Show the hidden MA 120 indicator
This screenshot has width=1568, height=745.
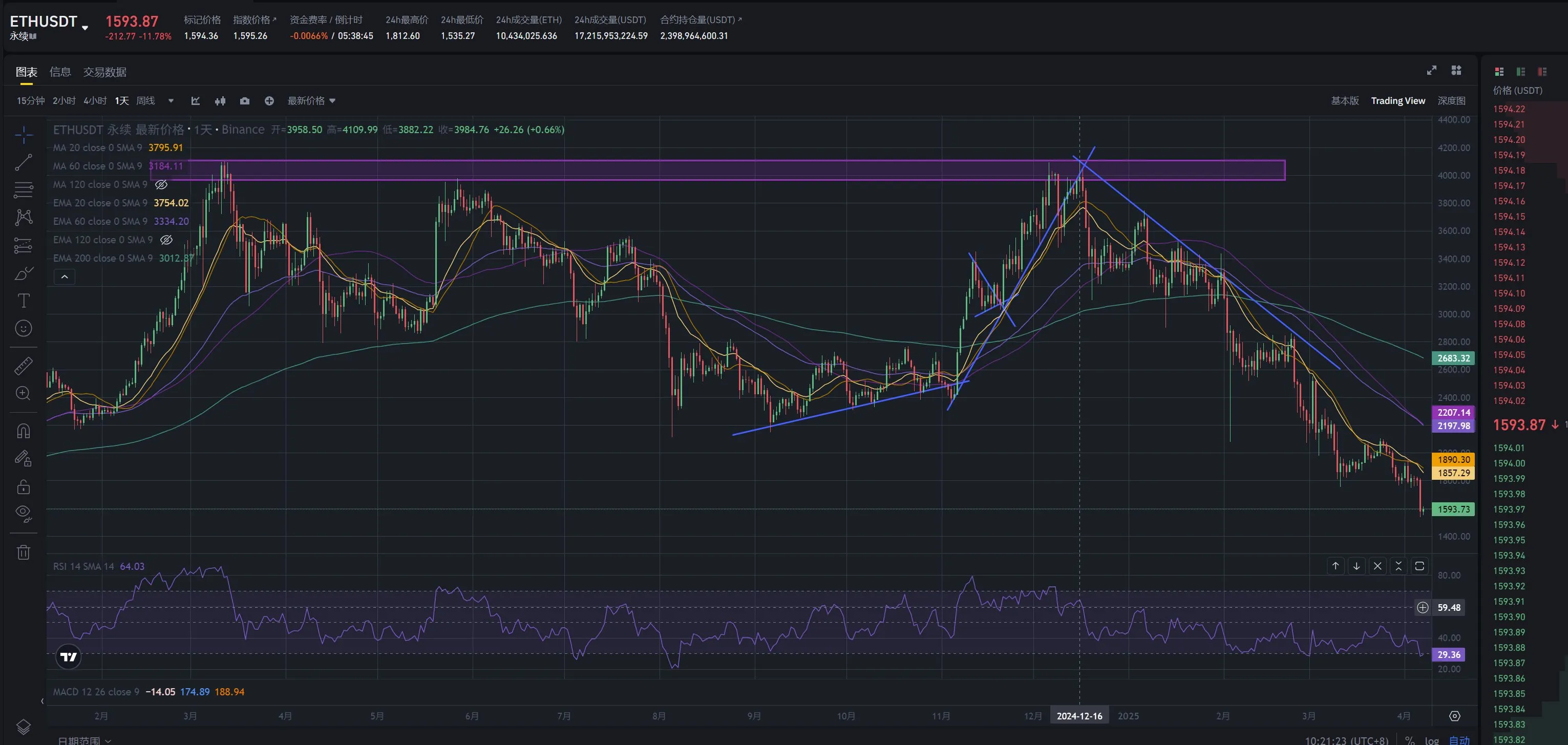(161, 184)
